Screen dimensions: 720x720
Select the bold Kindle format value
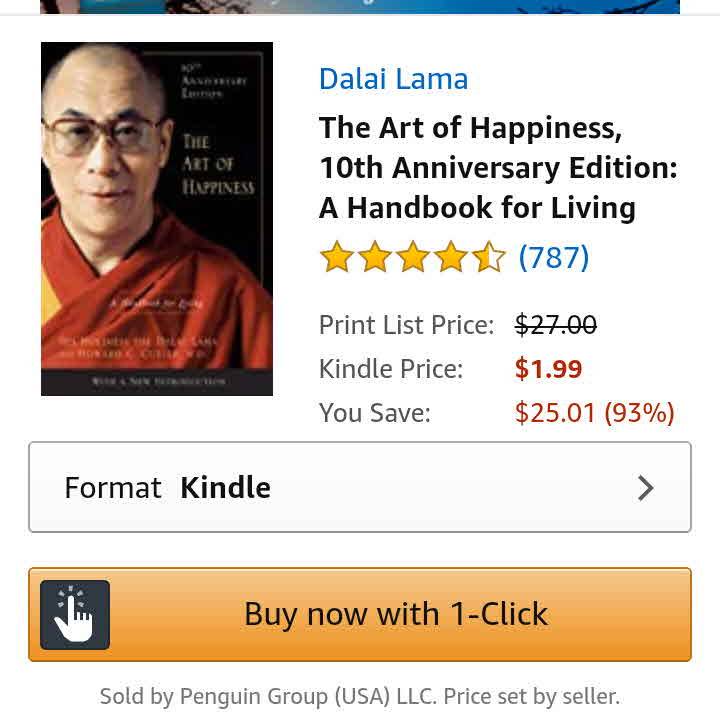[x=225, y=487]
